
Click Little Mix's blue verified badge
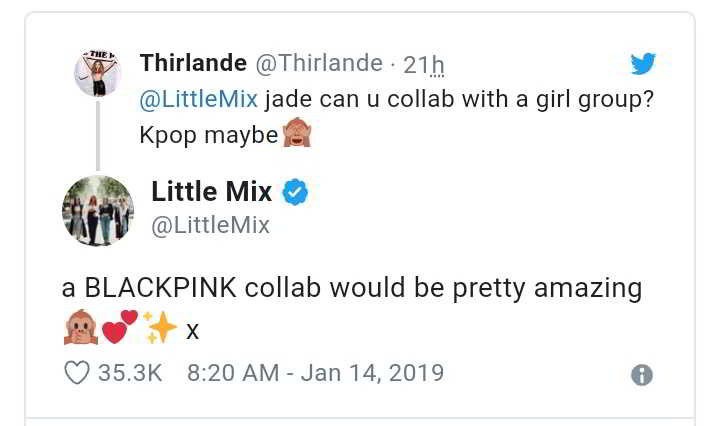point(295,191)
